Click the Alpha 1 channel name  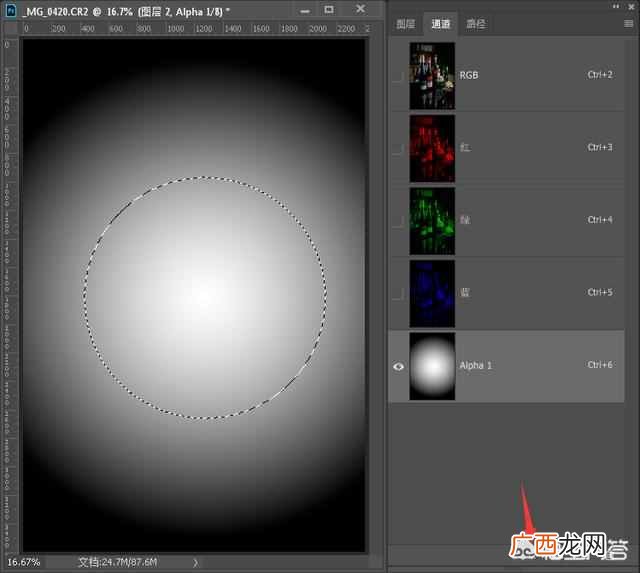476,365
